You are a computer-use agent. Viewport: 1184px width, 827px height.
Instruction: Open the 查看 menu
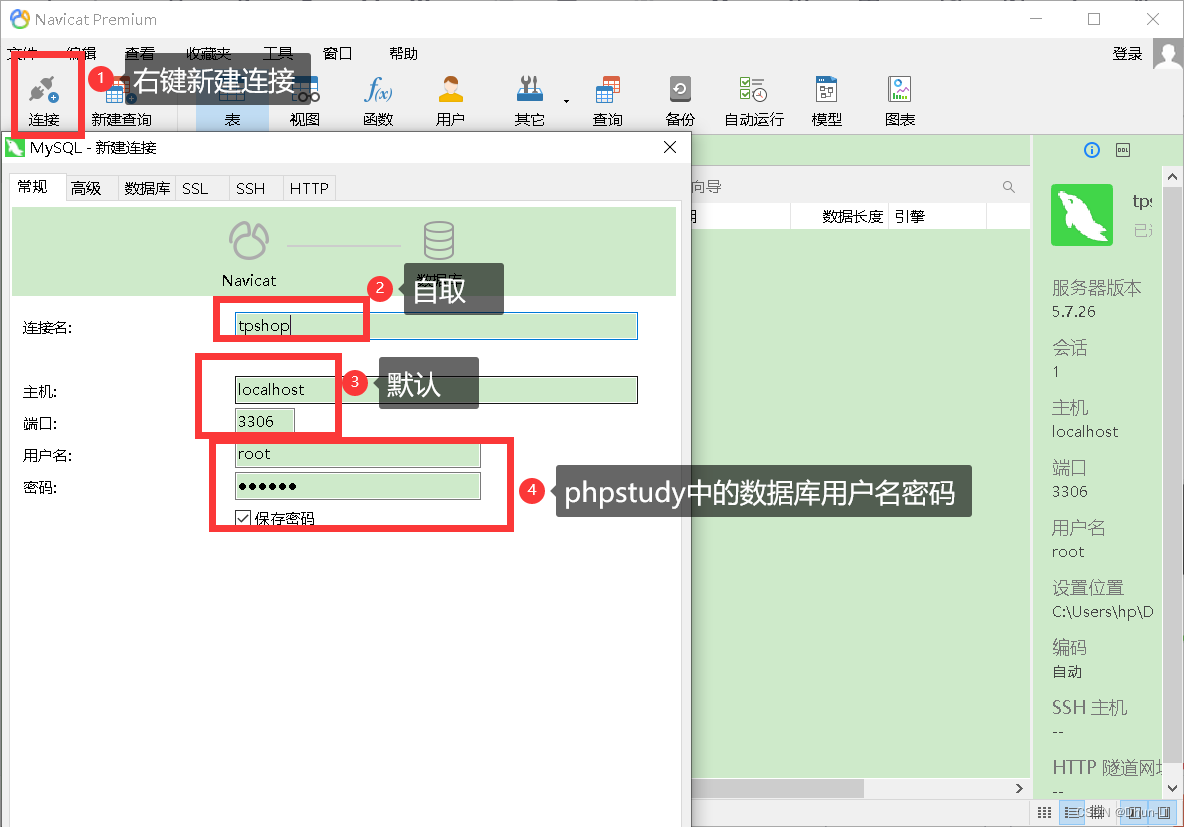coord(140,54)
